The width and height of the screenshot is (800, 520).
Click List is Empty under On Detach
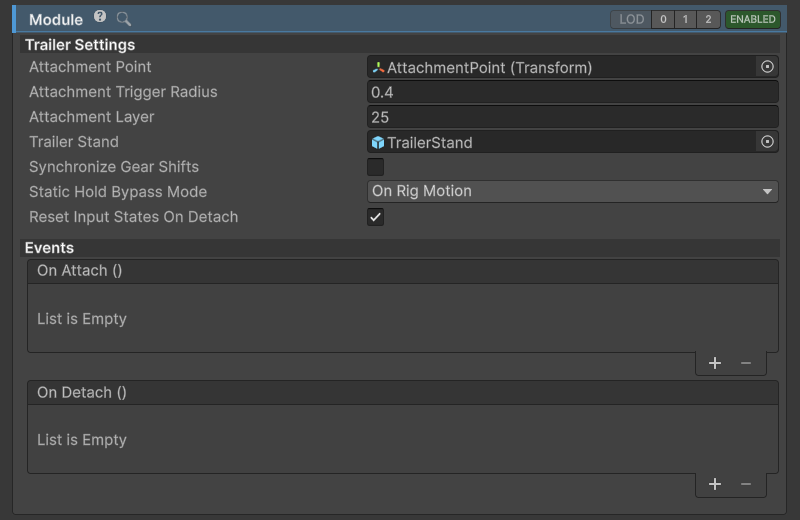[x=82, y=440]
